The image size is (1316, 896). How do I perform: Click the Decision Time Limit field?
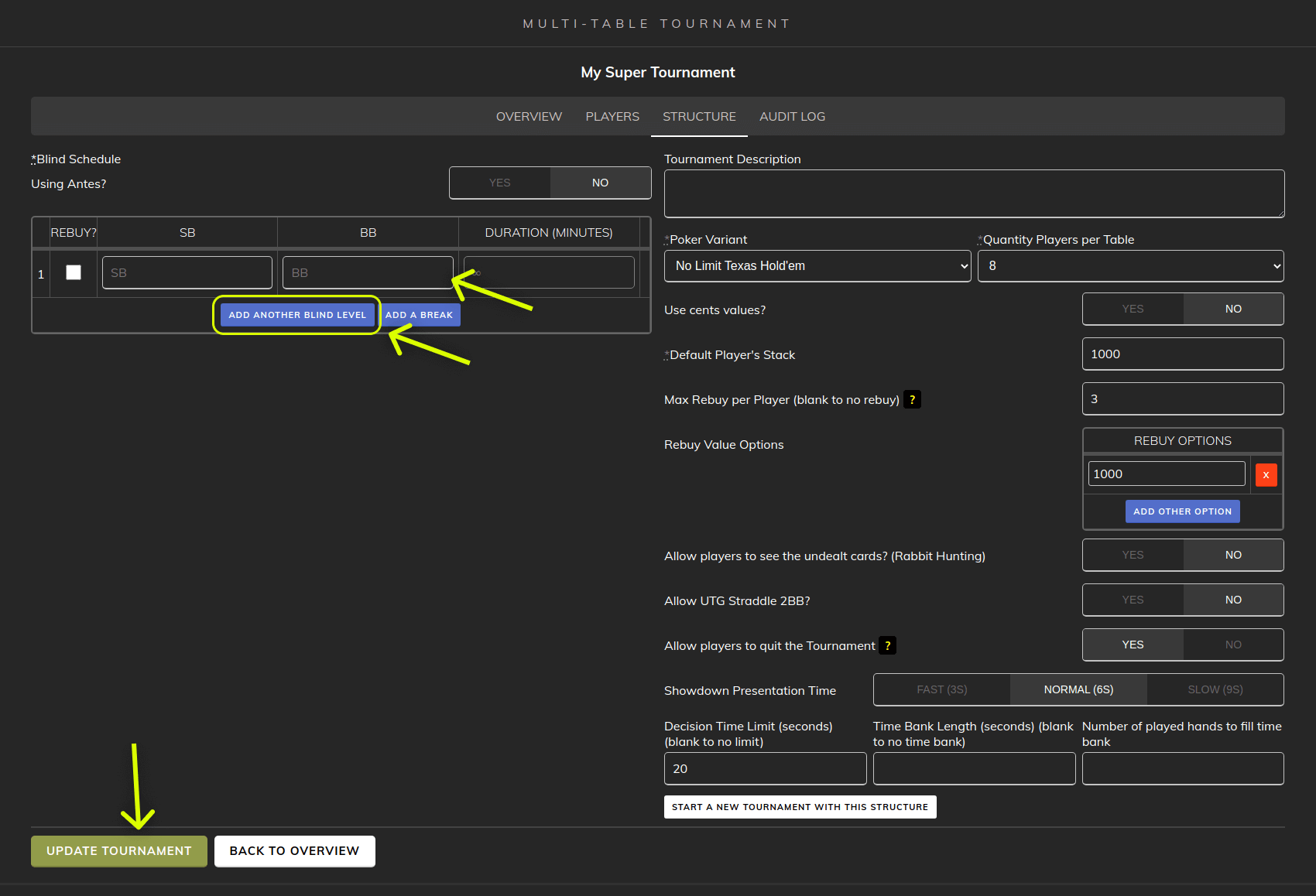click(x=765, y=768)
